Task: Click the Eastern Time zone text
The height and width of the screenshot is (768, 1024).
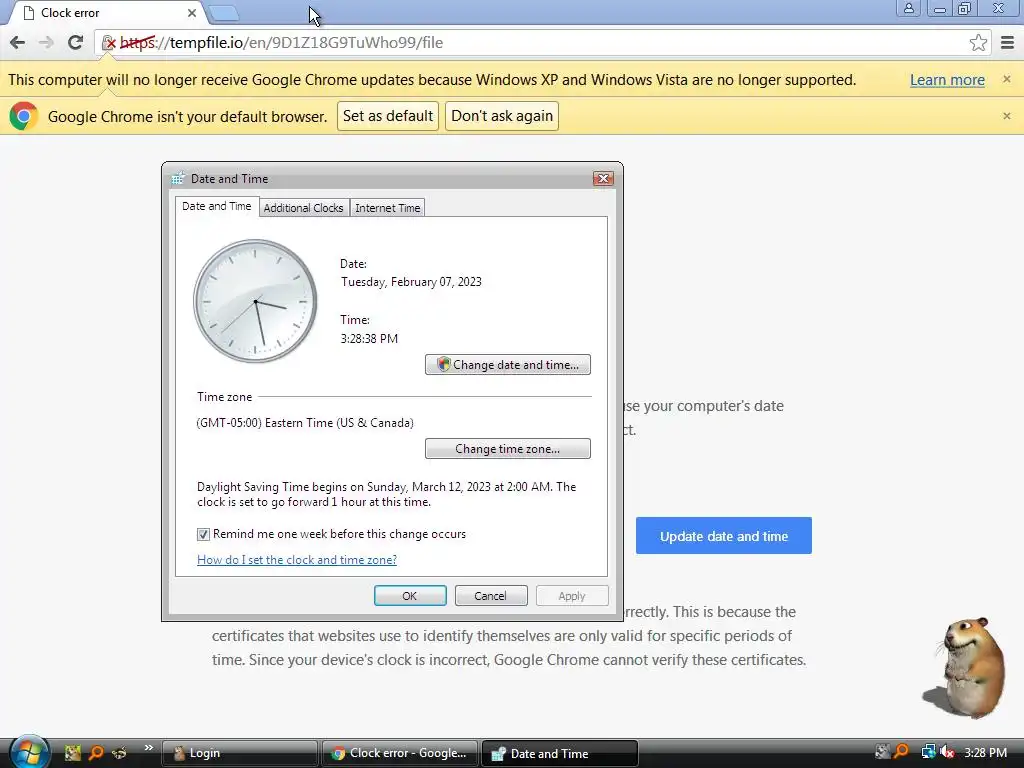Action: click(x=305, y=423)
